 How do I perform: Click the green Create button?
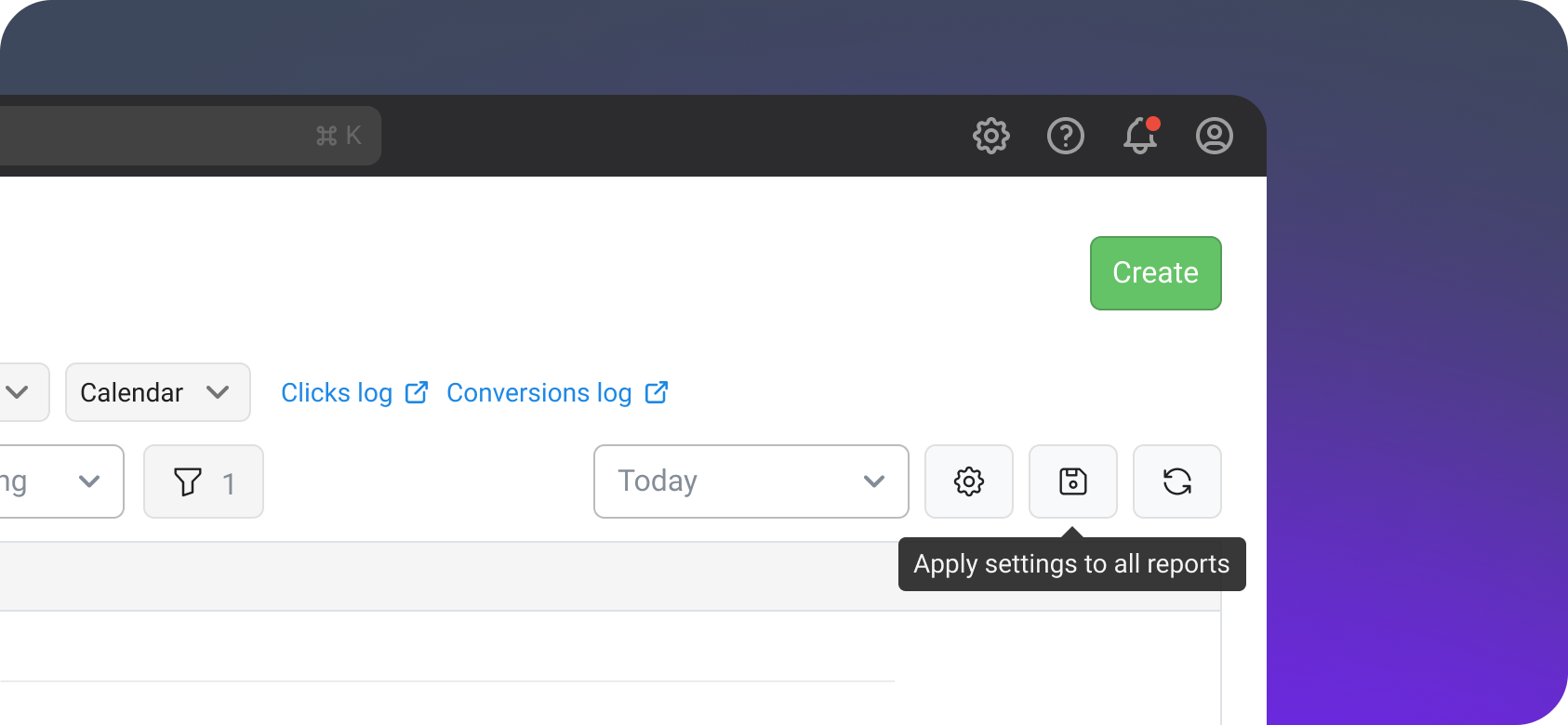point(1156,273)
